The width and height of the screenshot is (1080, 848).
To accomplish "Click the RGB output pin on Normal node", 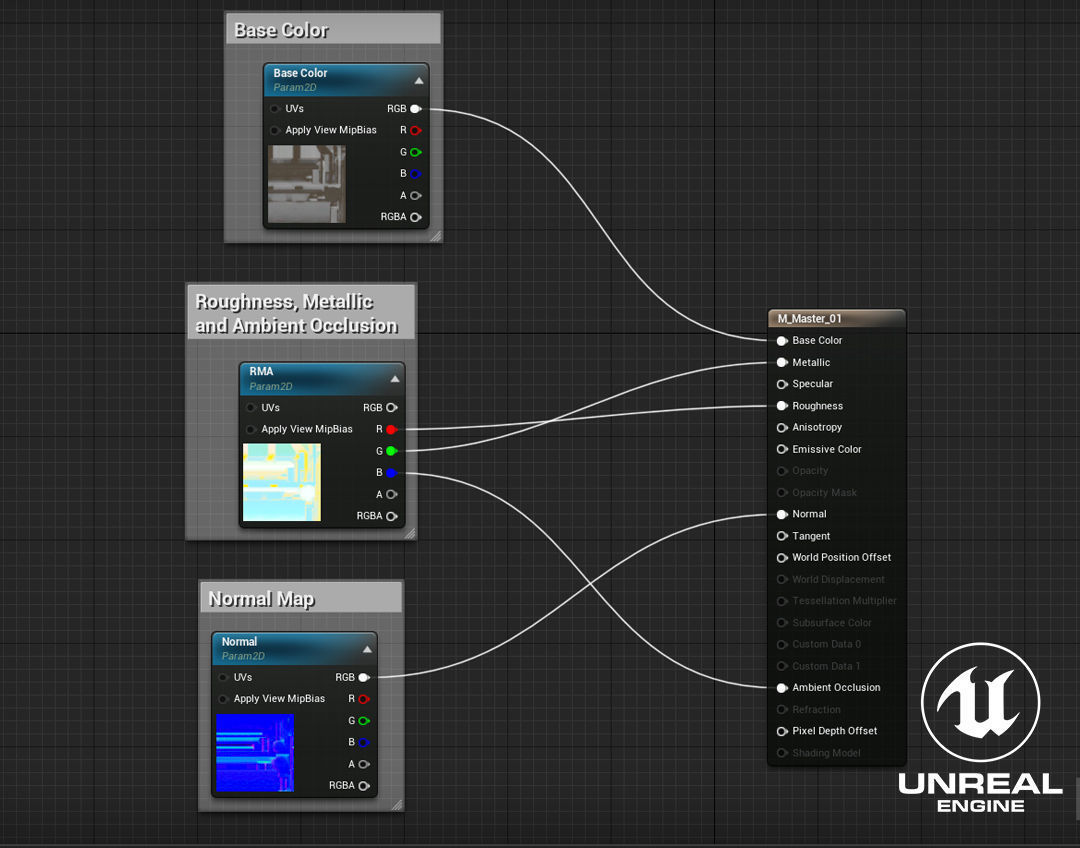I will click(363, 677).
